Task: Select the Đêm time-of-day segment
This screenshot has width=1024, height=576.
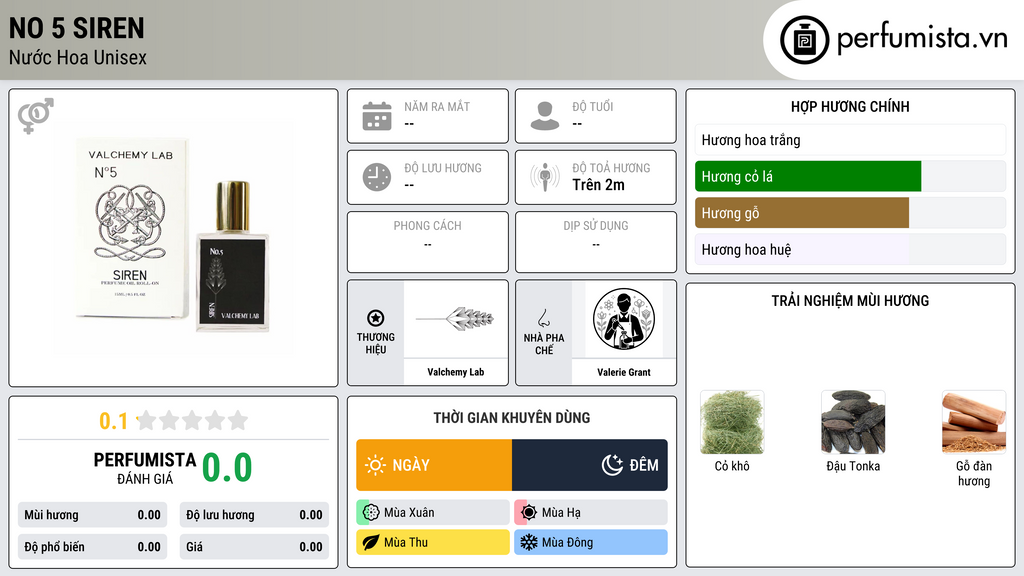Action: pyautogui.click(x=590, y=465)
